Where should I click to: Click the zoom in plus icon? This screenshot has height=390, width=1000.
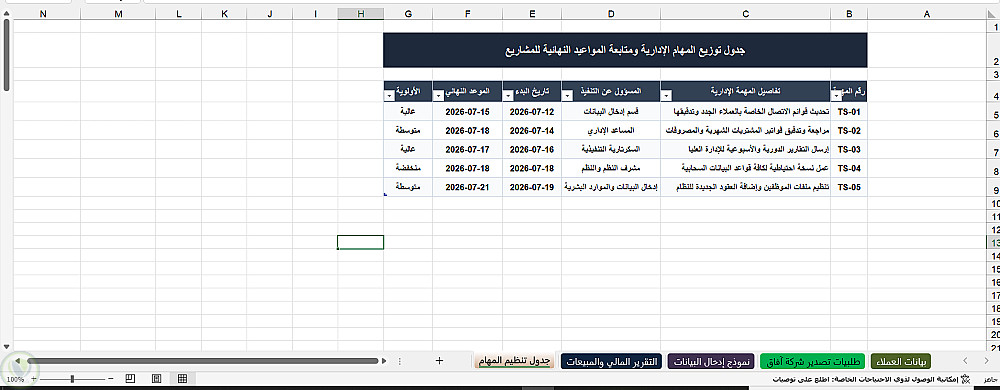point(34,379)
